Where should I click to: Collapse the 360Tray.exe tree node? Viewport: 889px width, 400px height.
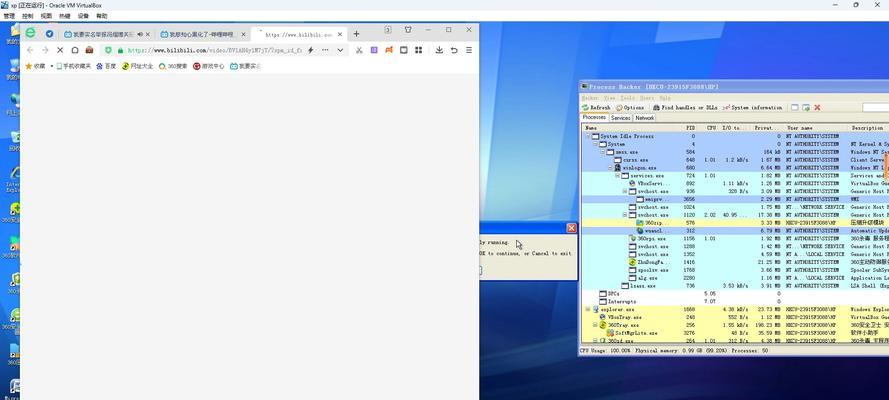tap(596, 326)
